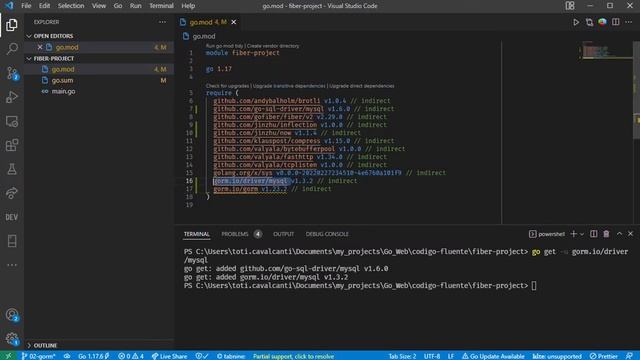The image size is (640, 360).
Task: Close go.mod in Open Editors list
Action: pos(40,47)
